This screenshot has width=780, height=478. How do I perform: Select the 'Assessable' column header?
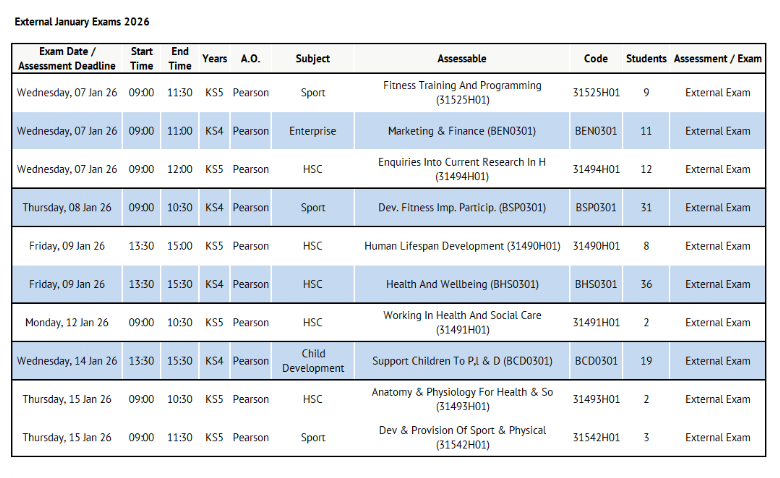pos(462,59)
